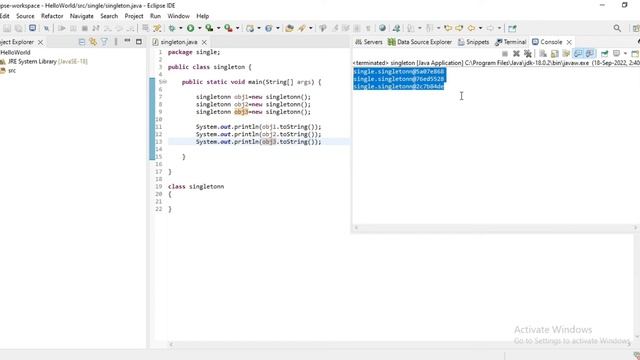Open the Refactor menu
640x360 pixels.
(x=52, y=16)
